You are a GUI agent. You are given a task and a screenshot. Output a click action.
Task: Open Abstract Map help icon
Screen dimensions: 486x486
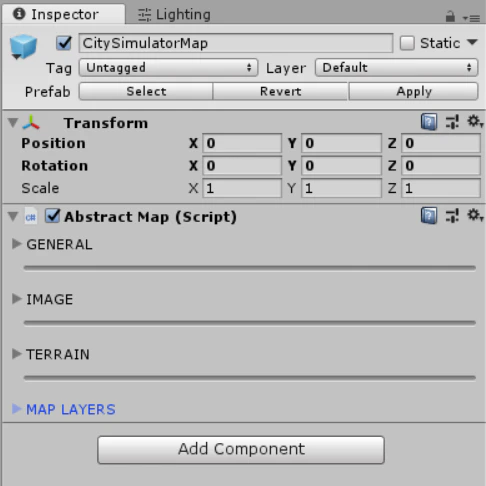coord(429,216)
